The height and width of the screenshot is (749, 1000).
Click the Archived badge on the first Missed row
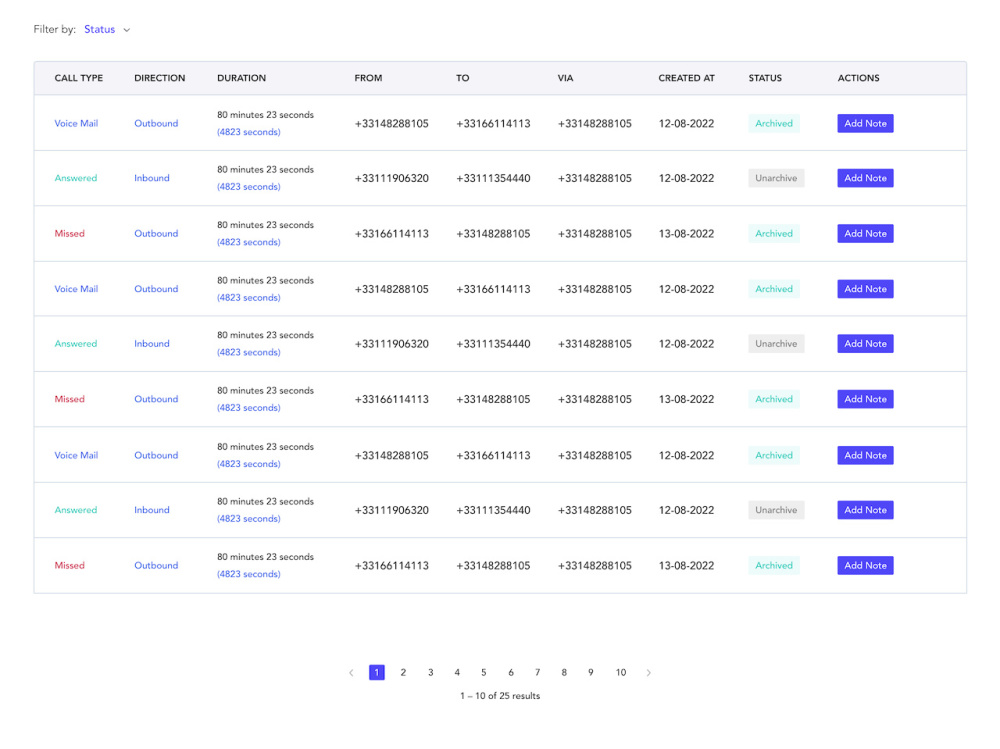pos(774,234)
